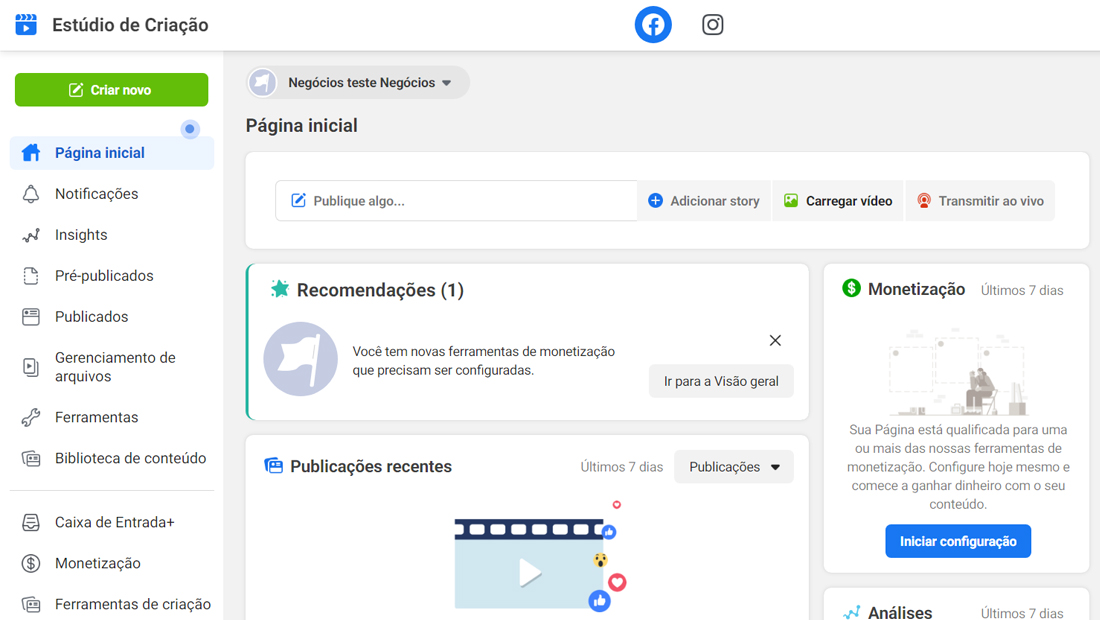Open the Negócios teste Negócios page dropdown
1100x620 pixels.
pyautogui.click(x=358, y=83)
